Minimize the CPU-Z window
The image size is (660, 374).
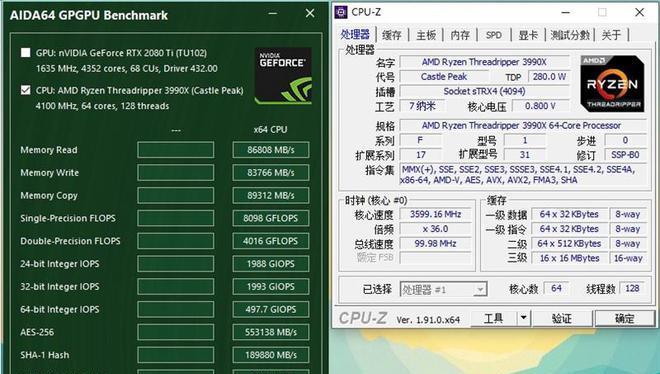[566, 12]
